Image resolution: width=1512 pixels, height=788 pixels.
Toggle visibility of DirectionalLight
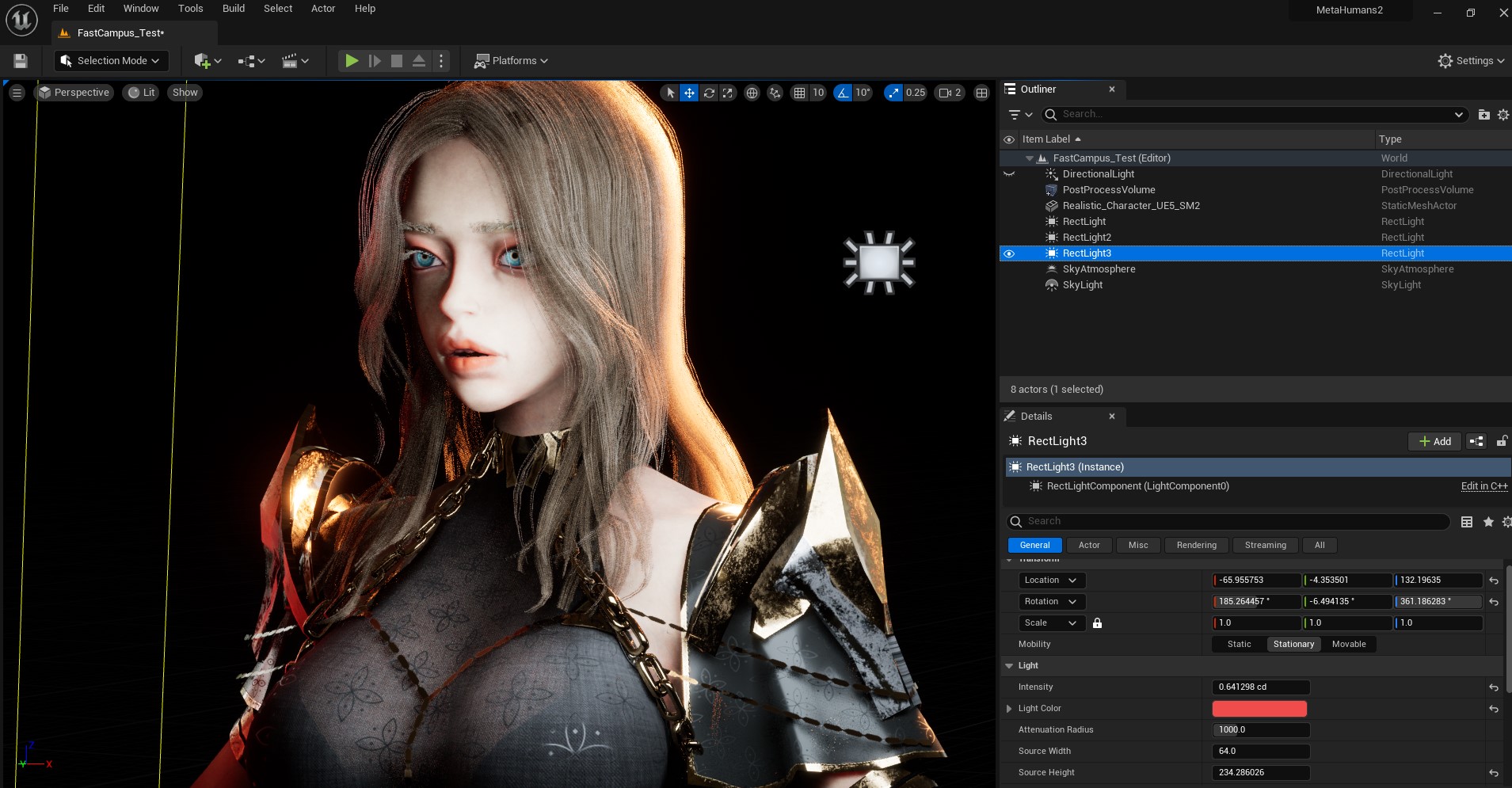click(1009, 174)
